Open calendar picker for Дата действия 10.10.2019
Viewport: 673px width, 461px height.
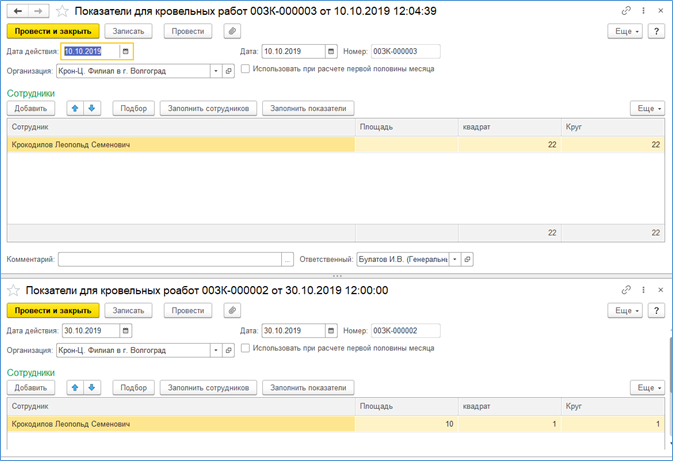125,51
